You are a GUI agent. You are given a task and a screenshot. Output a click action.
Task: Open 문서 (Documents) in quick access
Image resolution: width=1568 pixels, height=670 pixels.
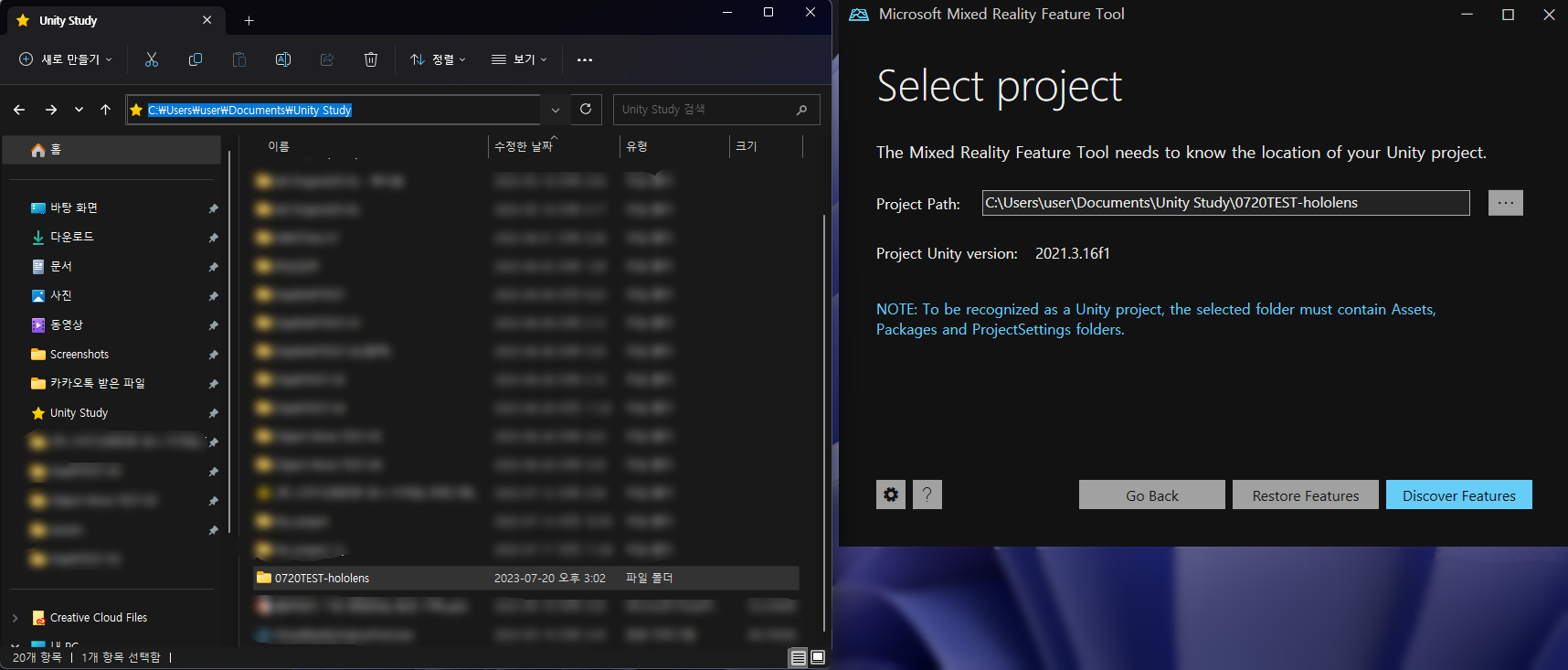coord(61,267)
